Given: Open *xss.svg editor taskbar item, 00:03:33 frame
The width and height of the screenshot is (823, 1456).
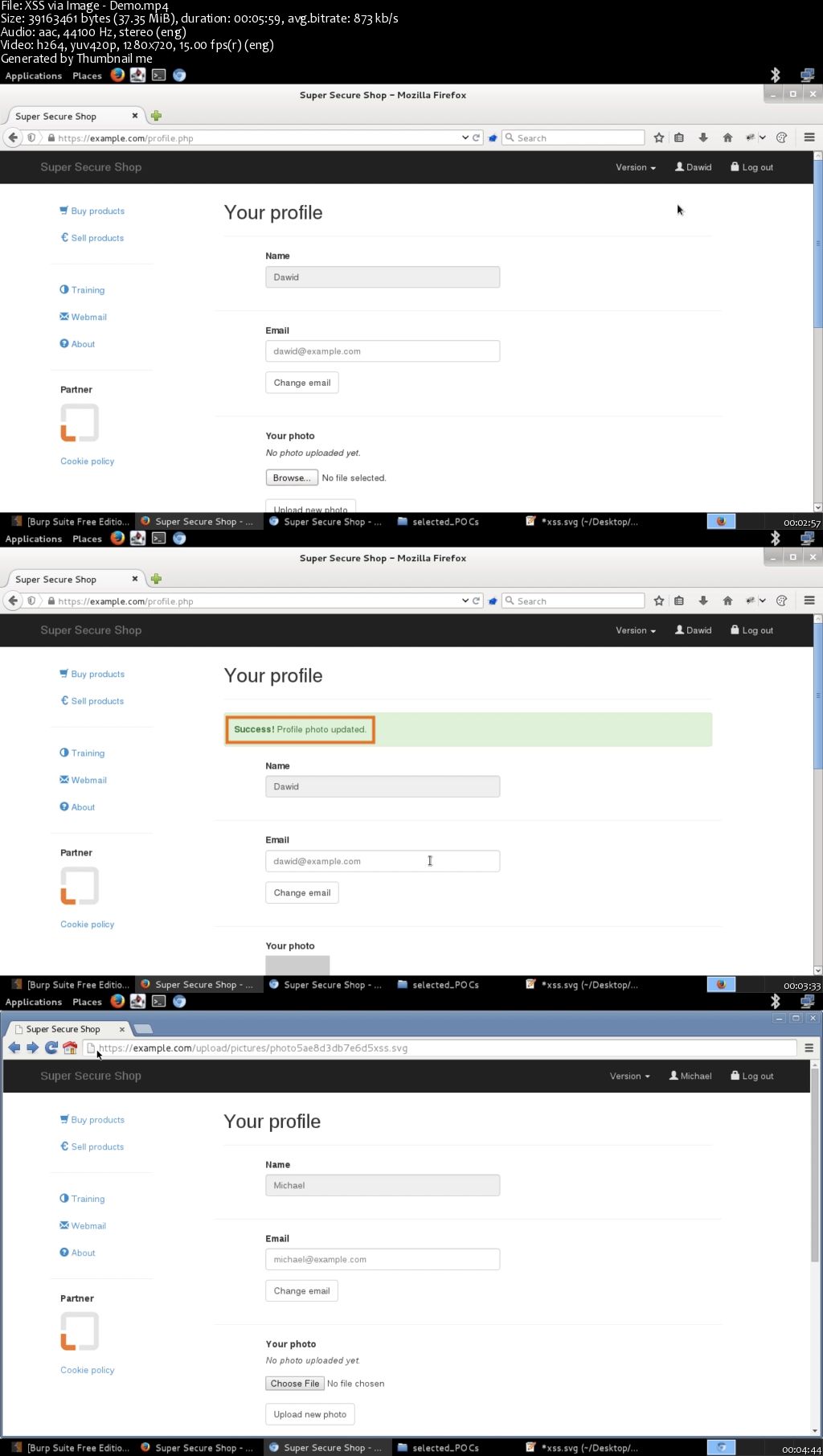Looking at the screenshot, I should coord(582,985).
